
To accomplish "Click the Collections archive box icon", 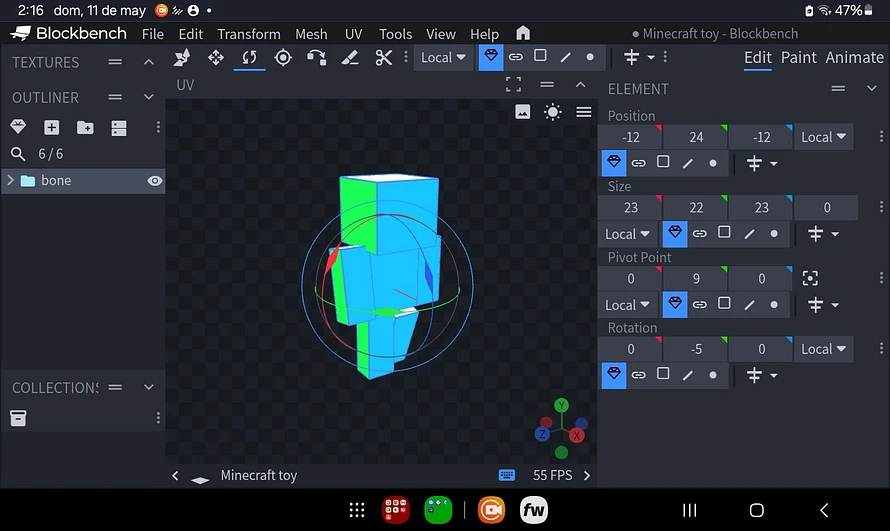I will (18, 418).
